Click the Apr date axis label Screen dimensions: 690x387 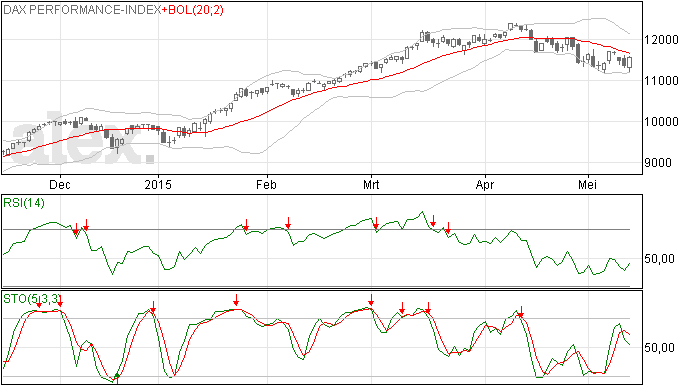tap(485, 184)
